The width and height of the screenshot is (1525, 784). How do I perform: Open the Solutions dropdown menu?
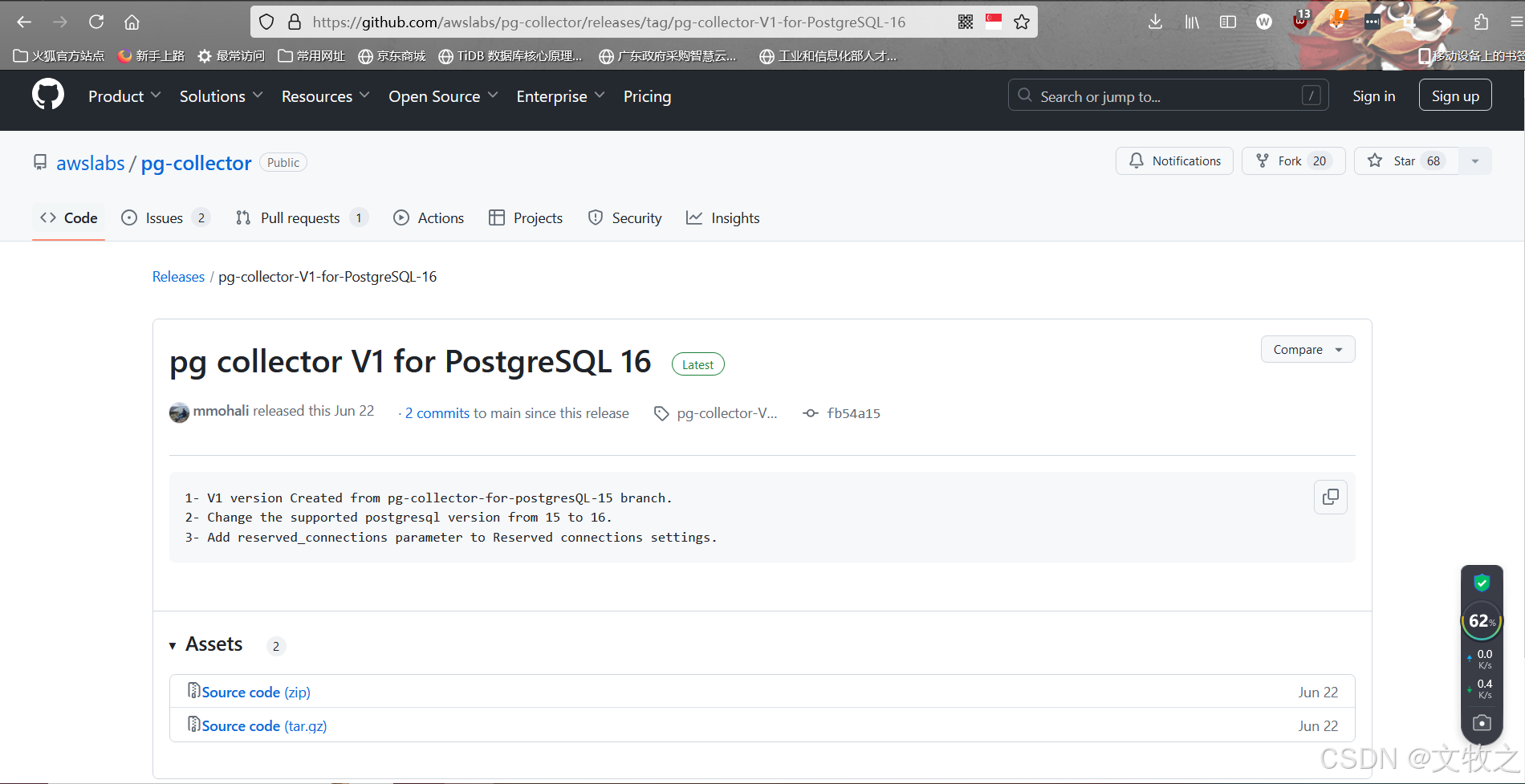tap(221, 96)
